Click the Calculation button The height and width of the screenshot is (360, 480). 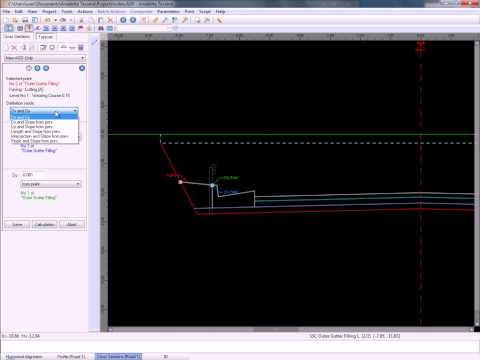(x=44, y=225)
